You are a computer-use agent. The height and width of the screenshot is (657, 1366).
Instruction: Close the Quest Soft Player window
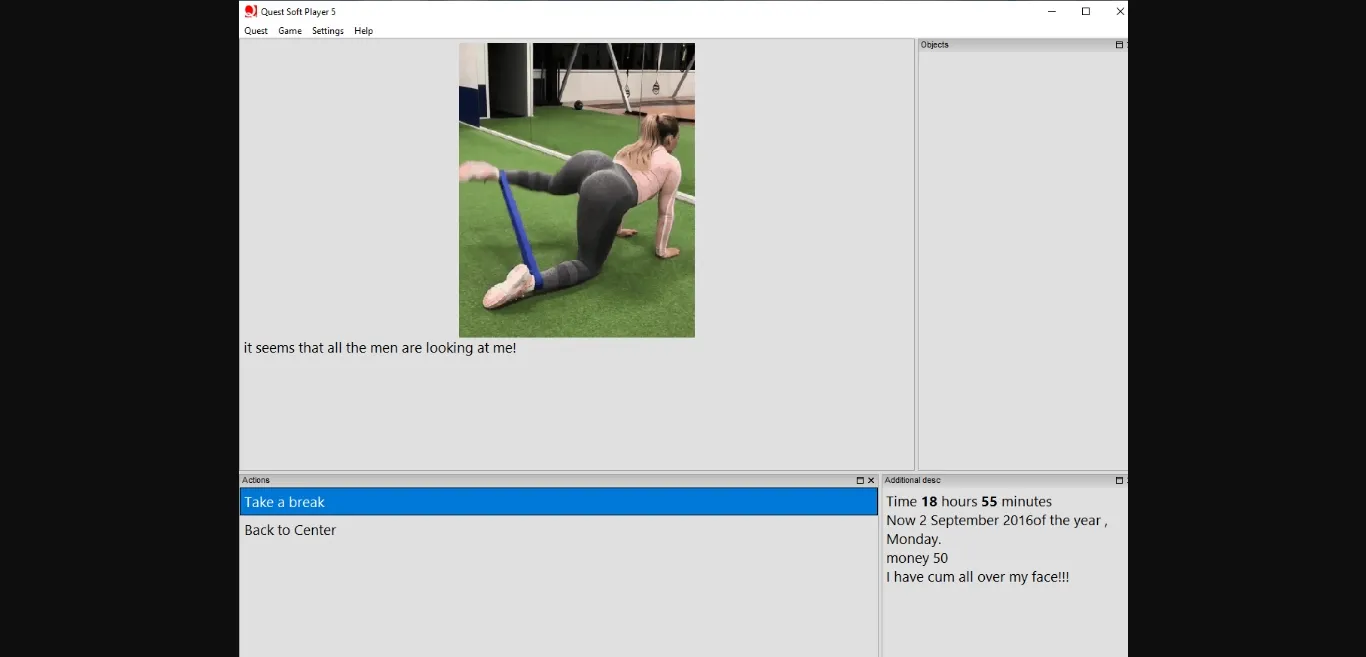coord(1120,11)
